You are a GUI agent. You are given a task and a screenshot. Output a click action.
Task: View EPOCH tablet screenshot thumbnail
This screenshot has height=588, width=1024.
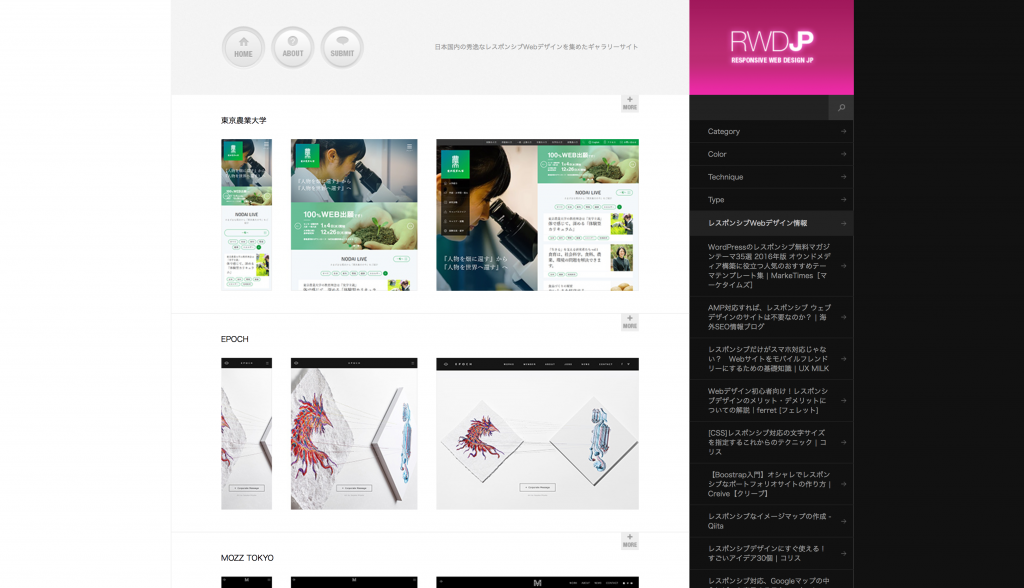click(354, 434)
